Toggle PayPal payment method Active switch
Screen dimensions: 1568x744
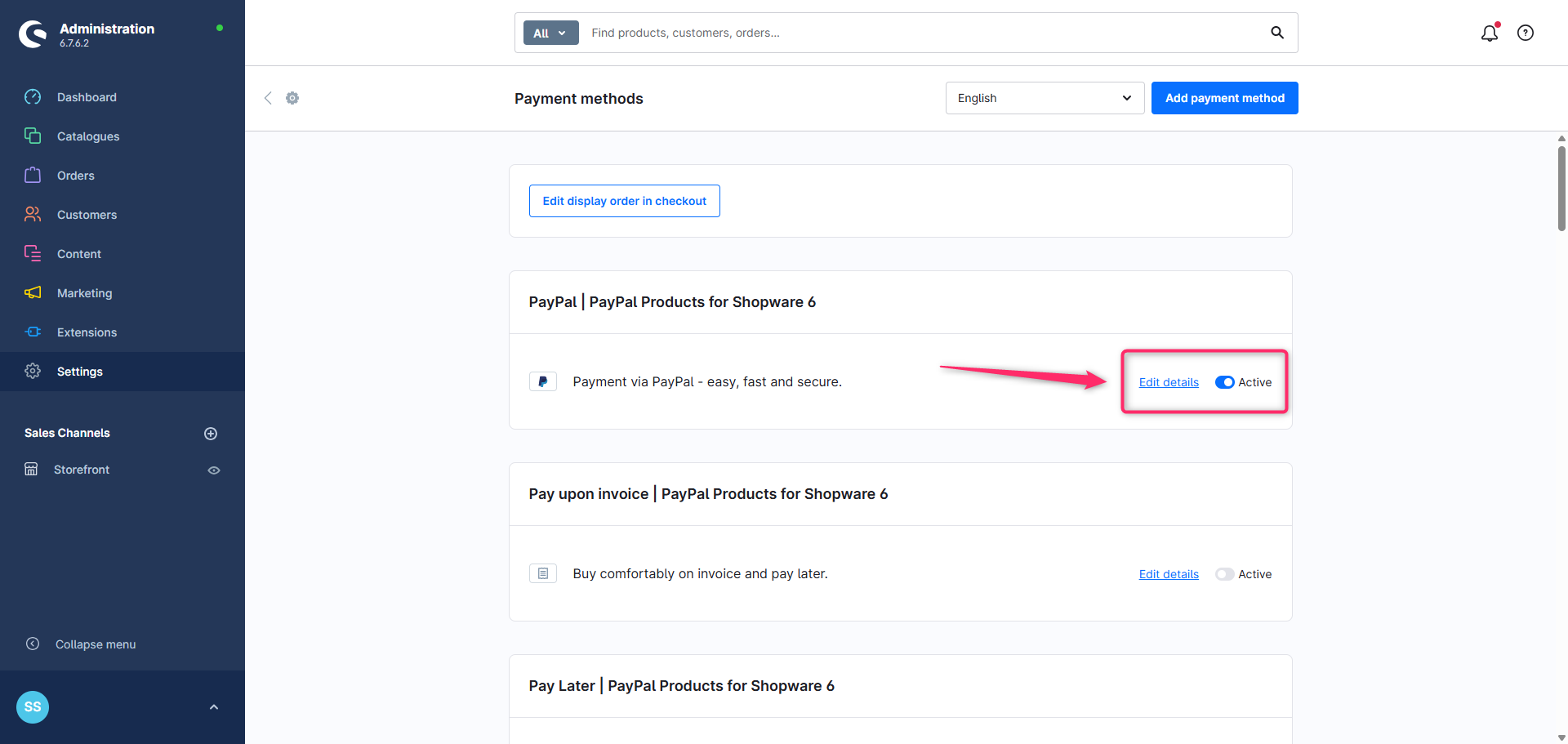[x=1224, y=382]
